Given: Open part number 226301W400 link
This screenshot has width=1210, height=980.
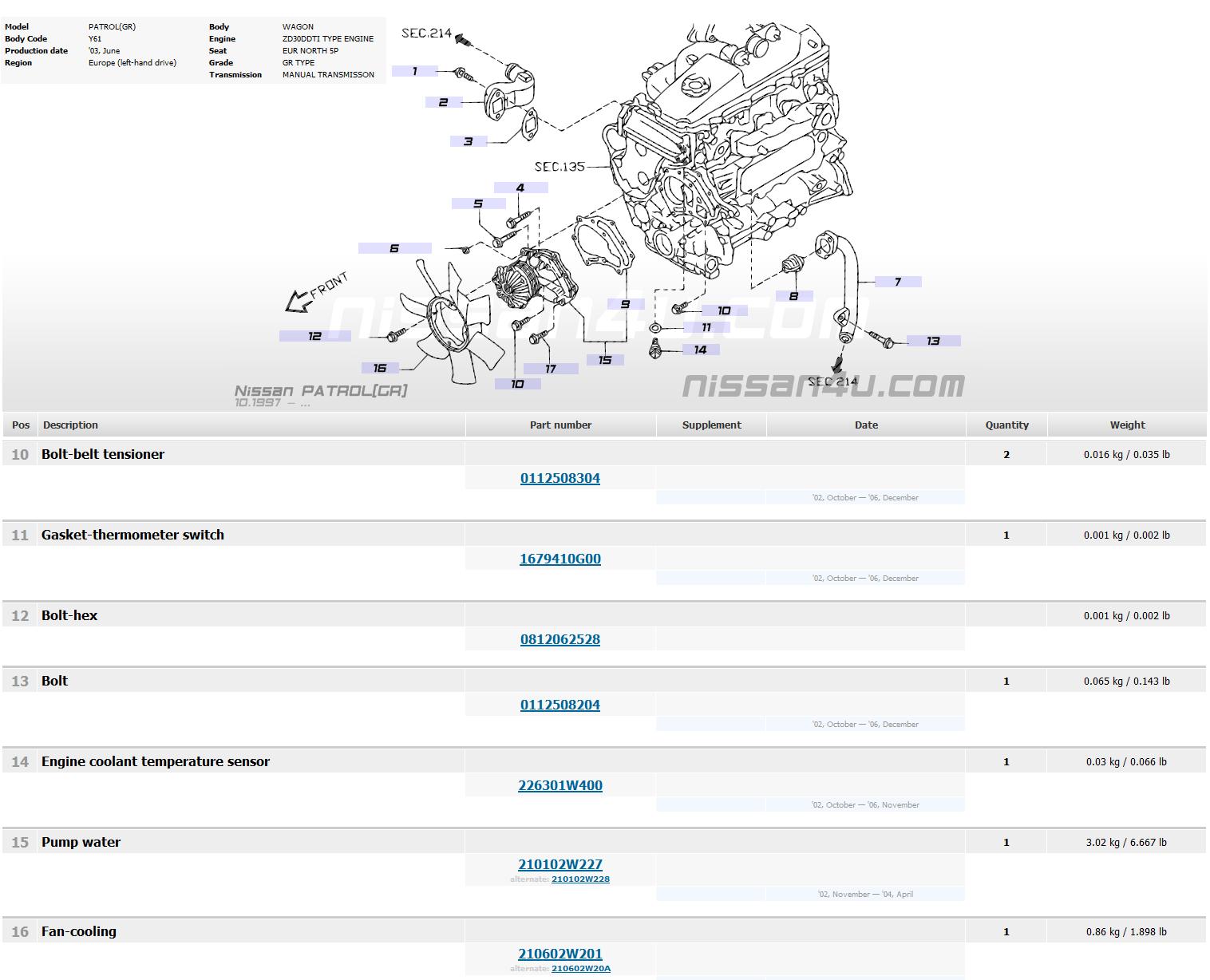Looking at the screenshot, I should pos(560,785).
